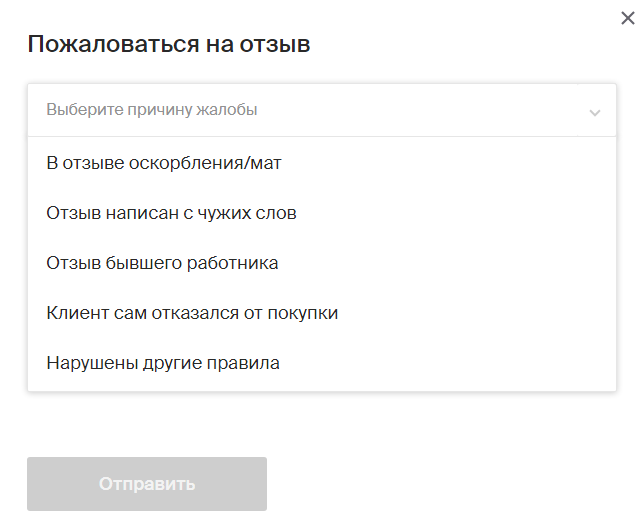Choose "Отзыв написан с чужих слов"
Screen dimensions: 641x525
[171, 212]
